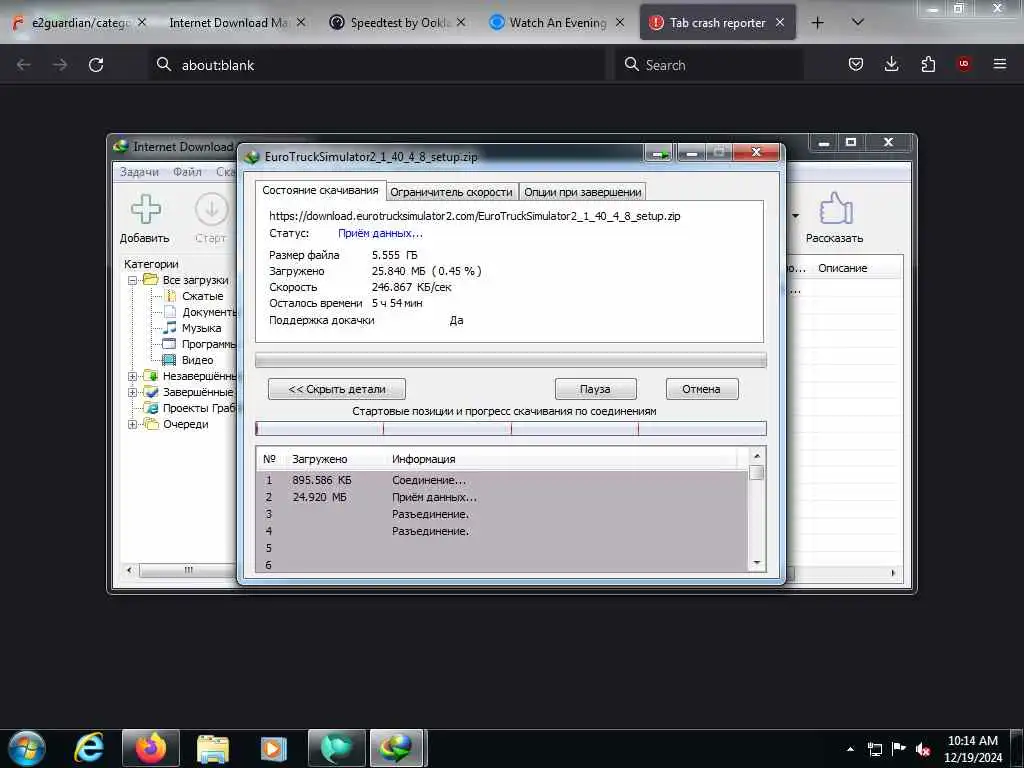Open the Firefox hamburger menu
Screen dimensions: 1024x768
[x=1000, y=64]
